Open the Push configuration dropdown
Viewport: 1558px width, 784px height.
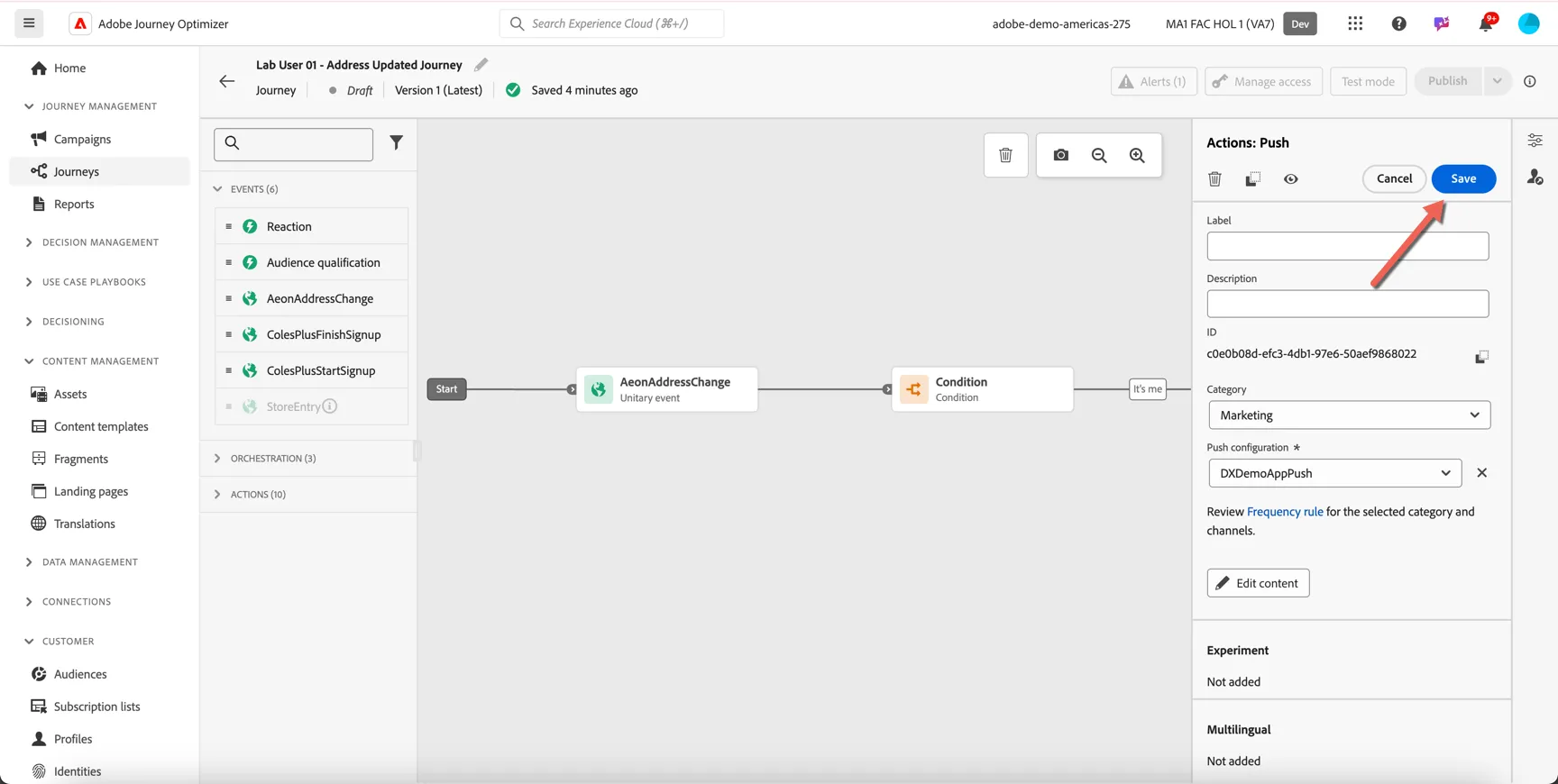1334,473
